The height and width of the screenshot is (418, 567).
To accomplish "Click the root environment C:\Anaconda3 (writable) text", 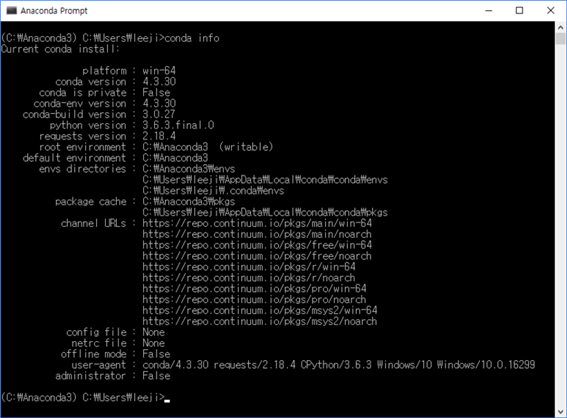I will coord(208,147).
